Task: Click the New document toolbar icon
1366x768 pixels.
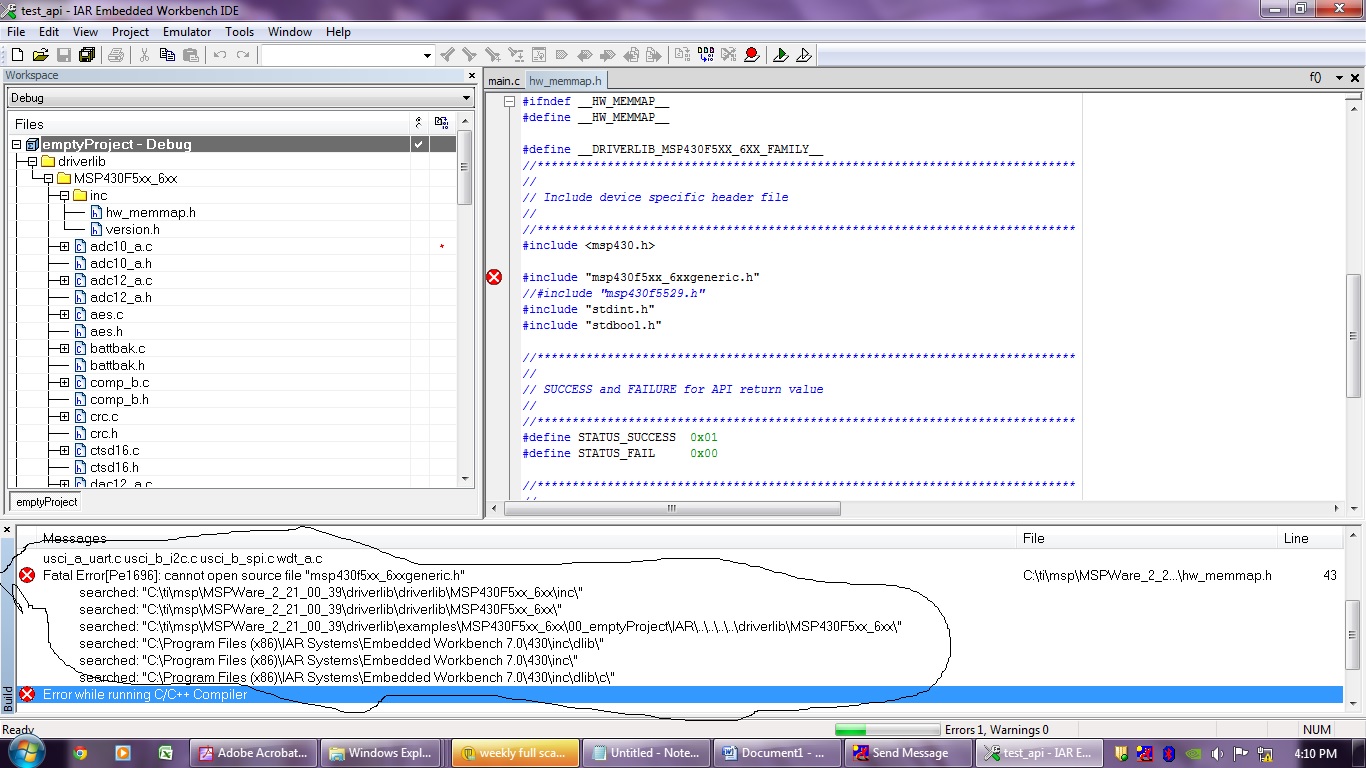Action: point(17,55)
